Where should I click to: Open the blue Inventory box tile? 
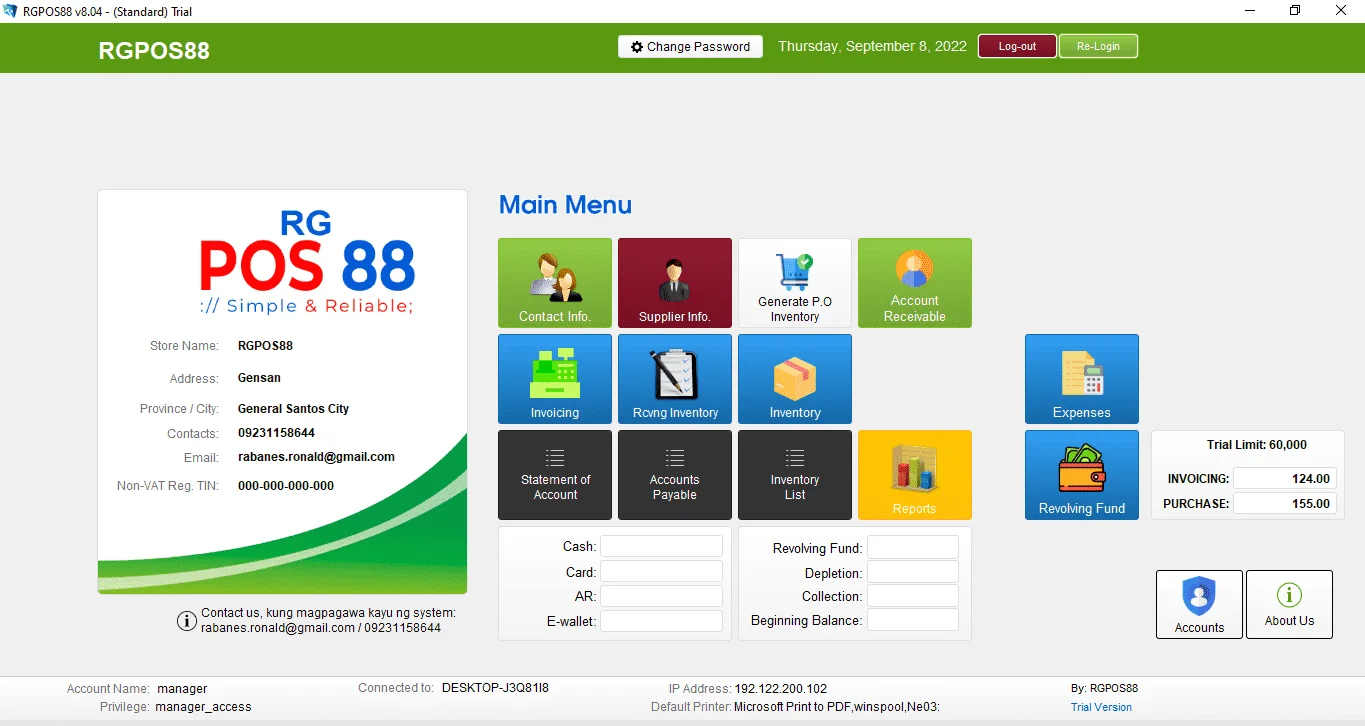(x=795, y=379)
